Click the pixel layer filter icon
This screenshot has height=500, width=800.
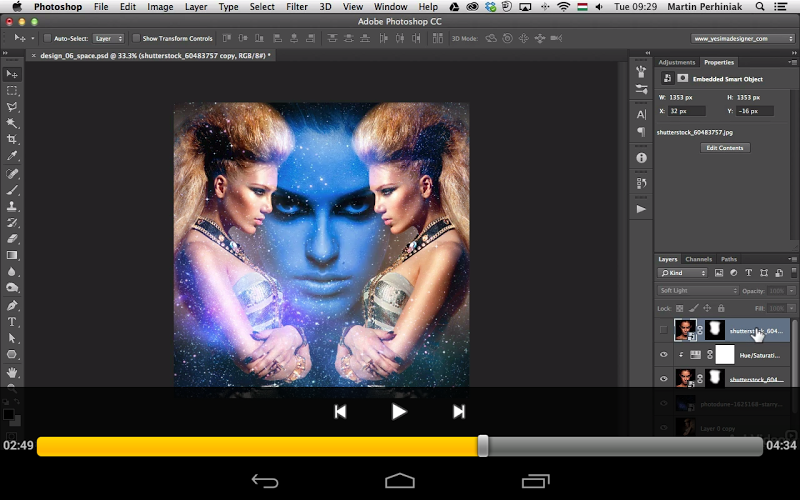tap(718, 273)
